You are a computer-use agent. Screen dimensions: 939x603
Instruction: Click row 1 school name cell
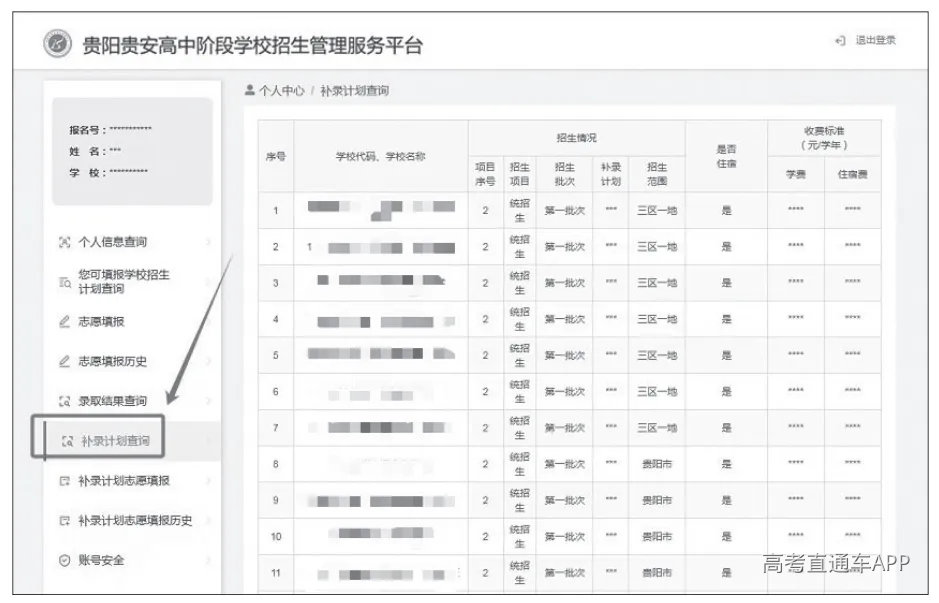click(x=381, y=210)
